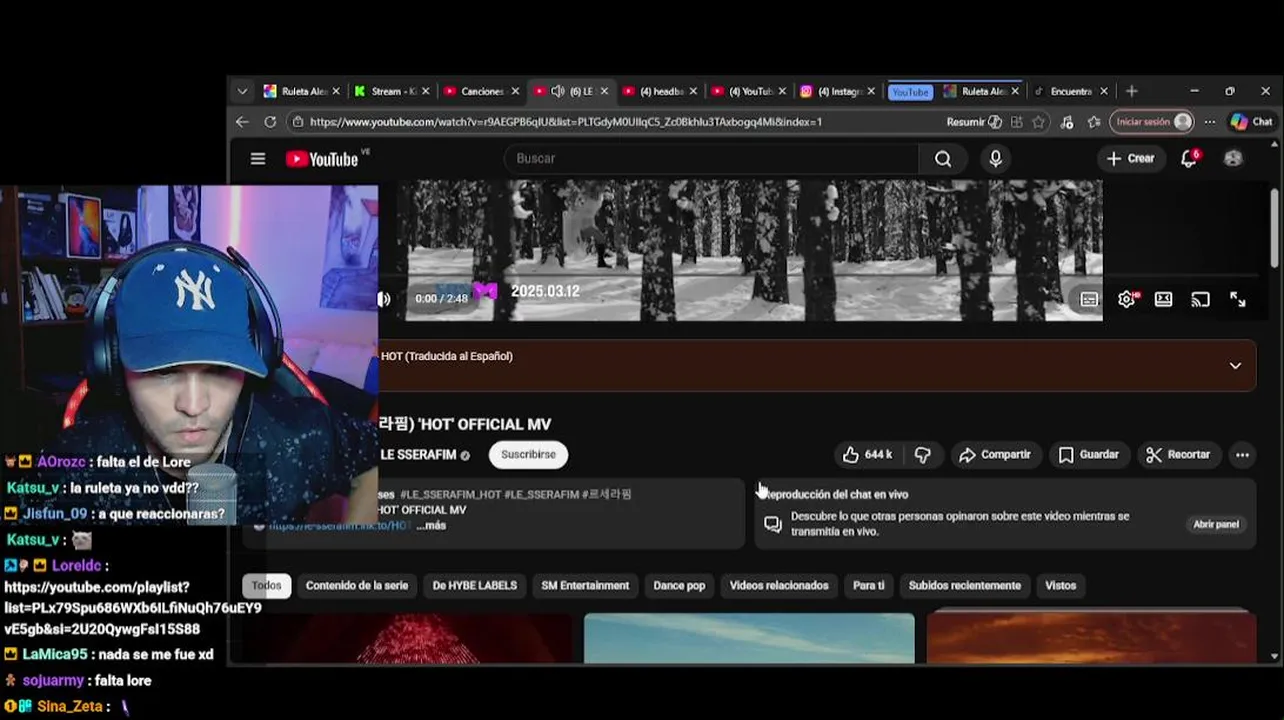
Task: Open the orange sunset video thumbnail
Action: coord(1091,638)
